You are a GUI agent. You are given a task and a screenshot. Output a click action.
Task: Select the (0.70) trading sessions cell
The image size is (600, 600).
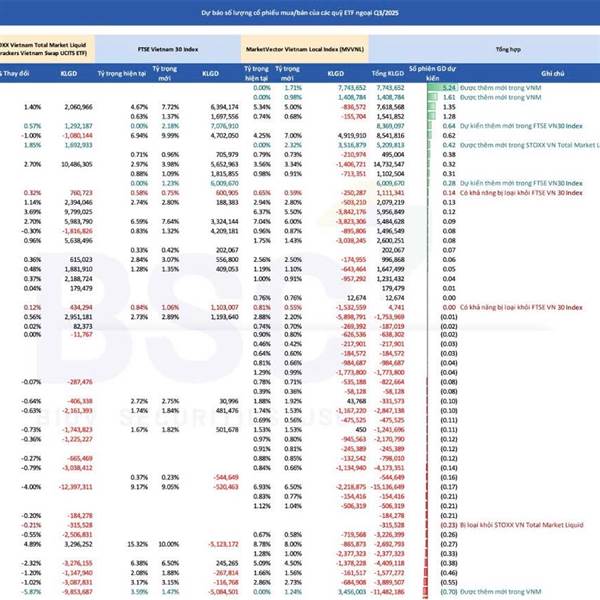(x=448, y=592)
